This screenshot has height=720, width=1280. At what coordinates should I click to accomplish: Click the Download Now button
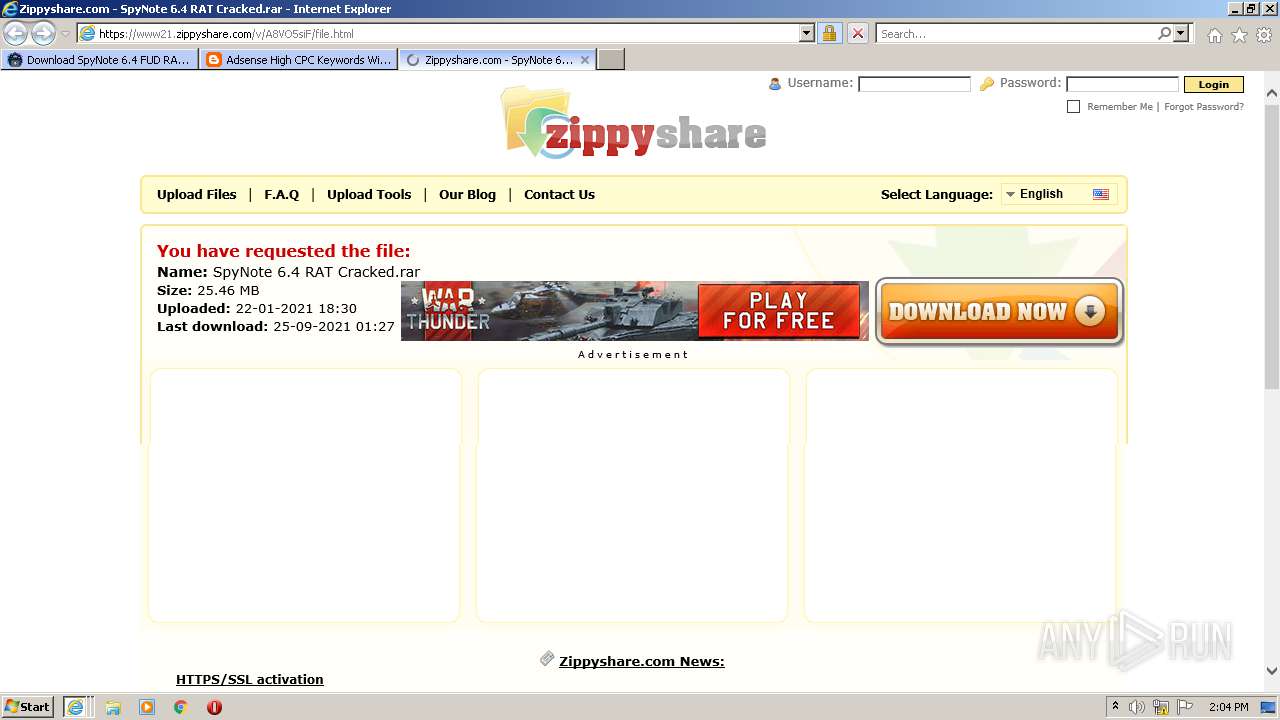pyautogui.click(x=999, y=312)
